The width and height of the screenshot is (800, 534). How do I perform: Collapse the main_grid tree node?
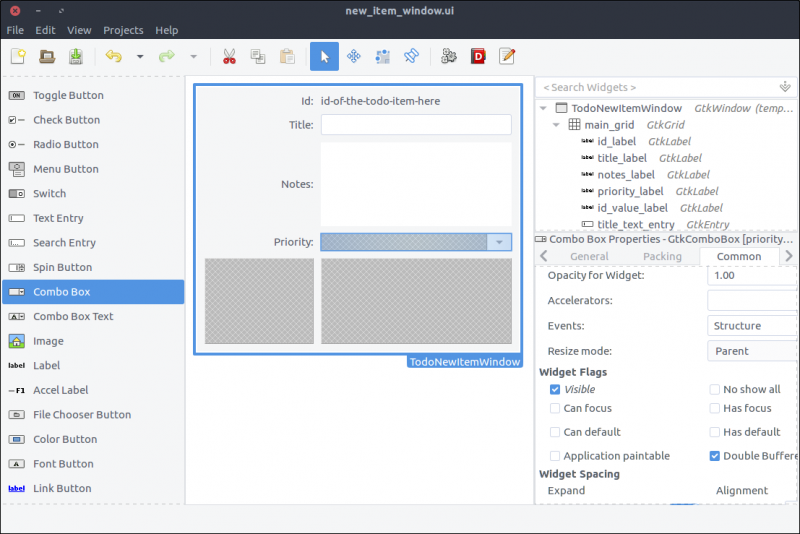(x=557, y=125)
